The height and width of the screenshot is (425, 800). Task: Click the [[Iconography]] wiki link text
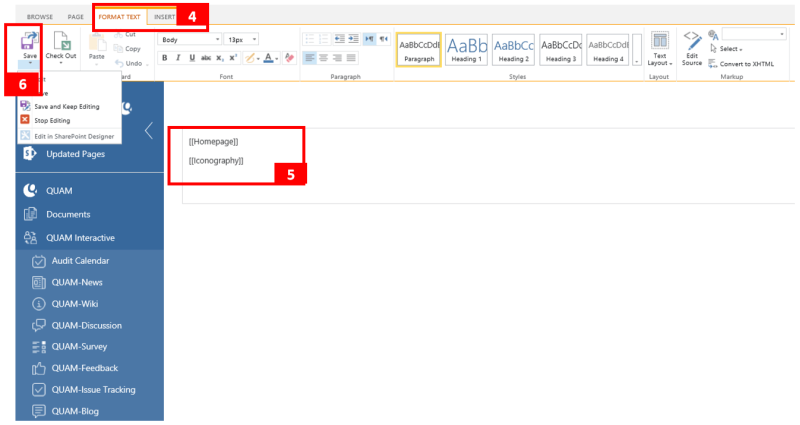coord(216,160)
